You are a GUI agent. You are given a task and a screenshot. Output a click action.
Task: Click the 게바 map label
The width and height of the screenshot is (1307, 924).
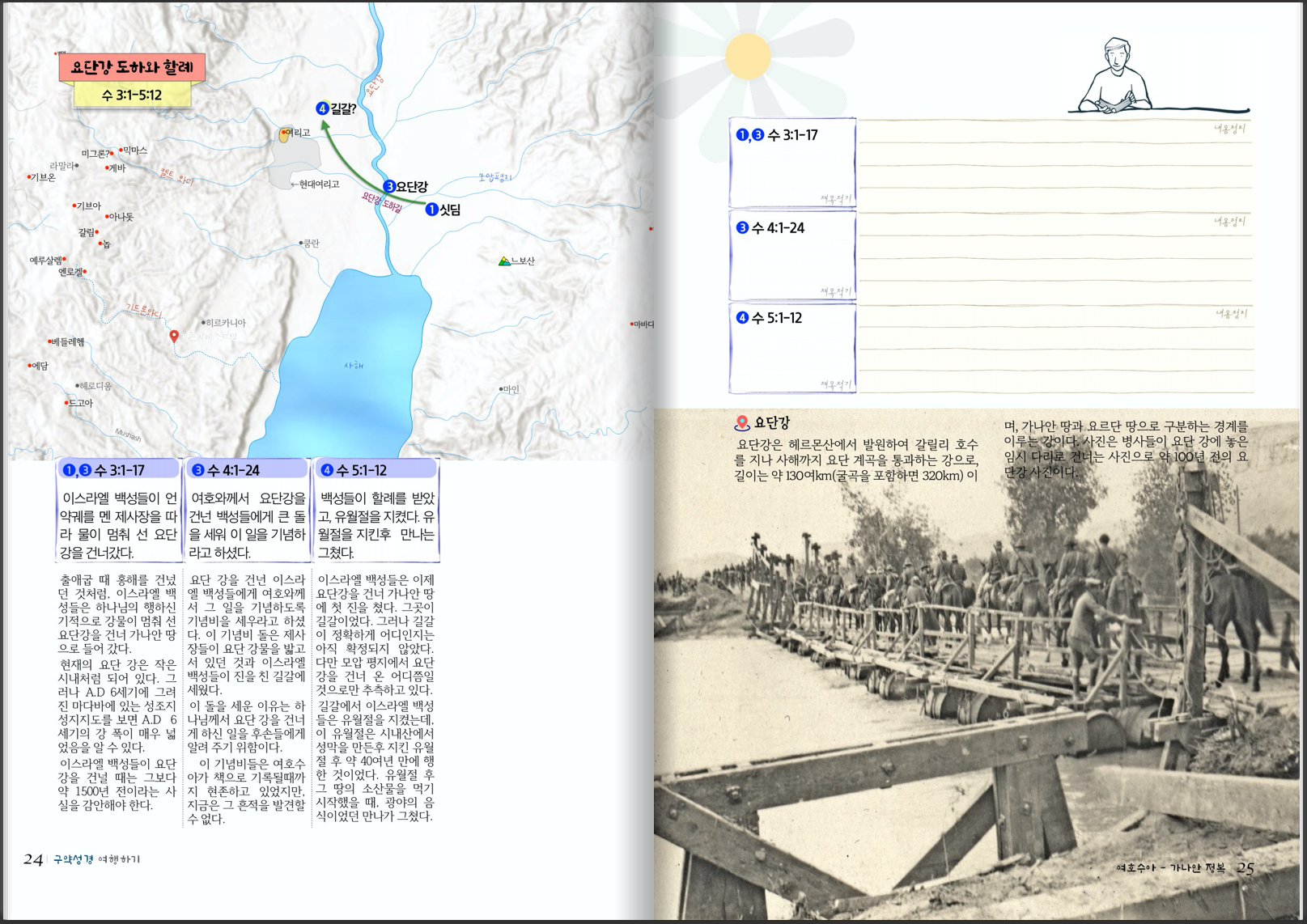tap(117, 168)
